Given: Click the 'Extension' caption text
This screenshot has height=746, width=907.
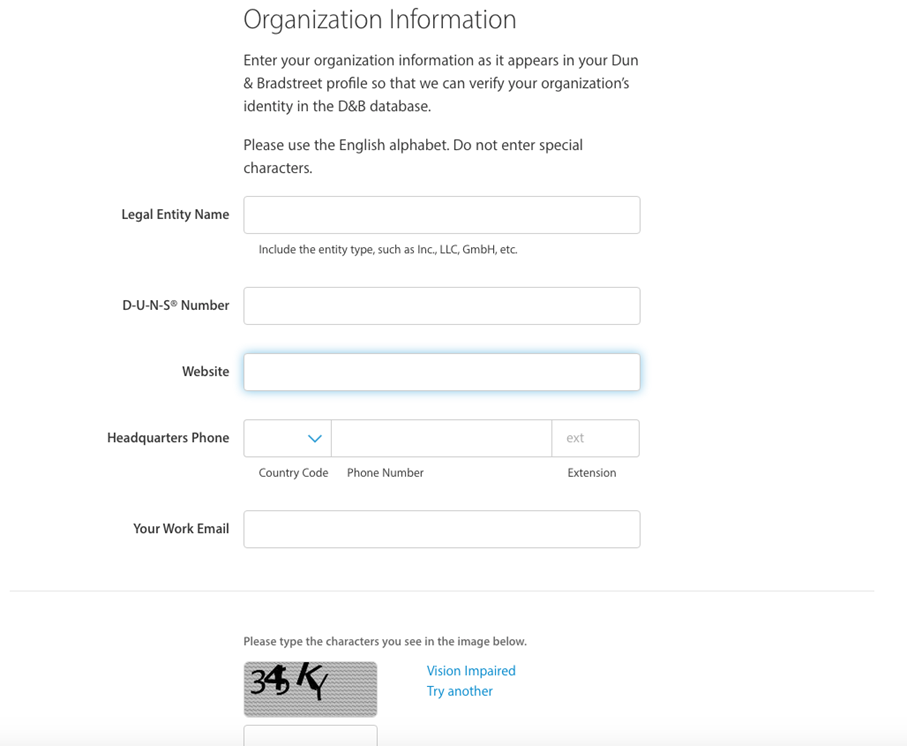Looking at the screenshot, I should [591, 473].
